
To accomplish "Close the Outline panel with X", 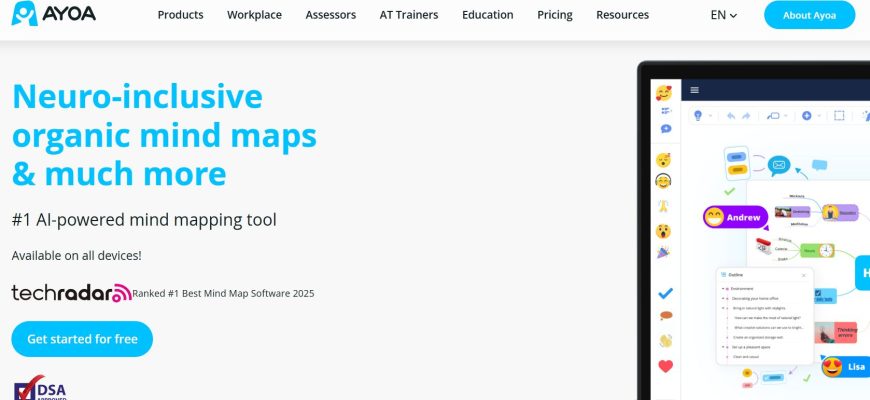I will point(804,274).
